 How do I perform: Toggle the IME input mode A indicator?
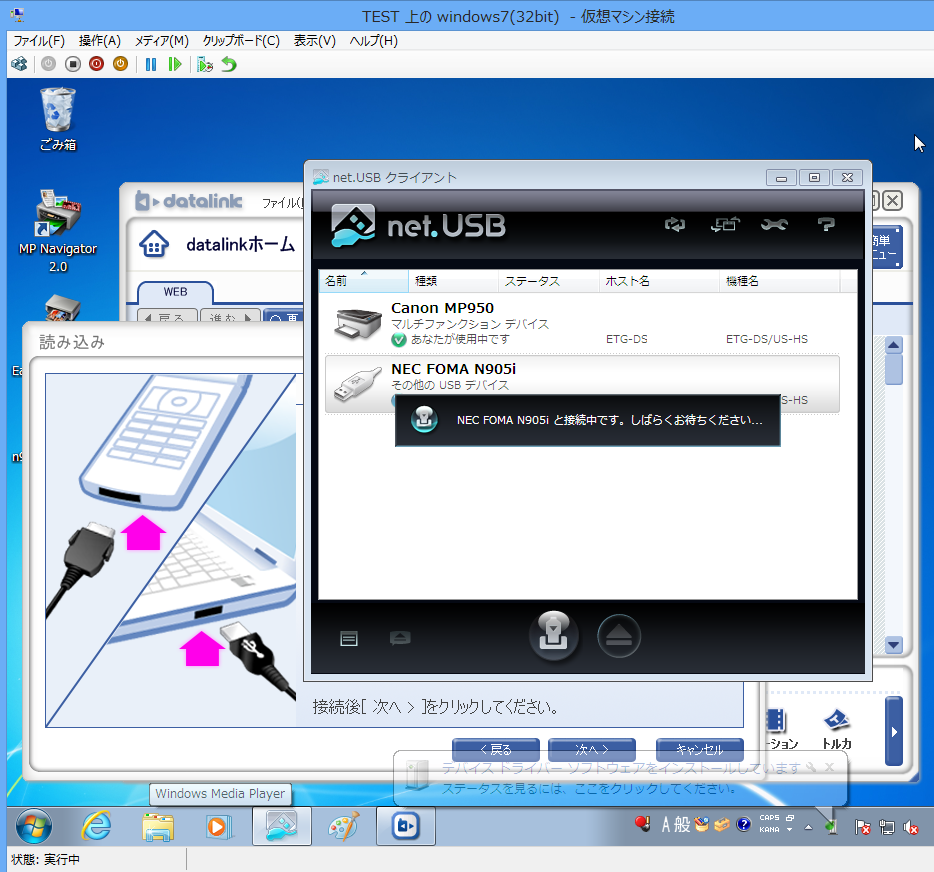click(665, 824)
